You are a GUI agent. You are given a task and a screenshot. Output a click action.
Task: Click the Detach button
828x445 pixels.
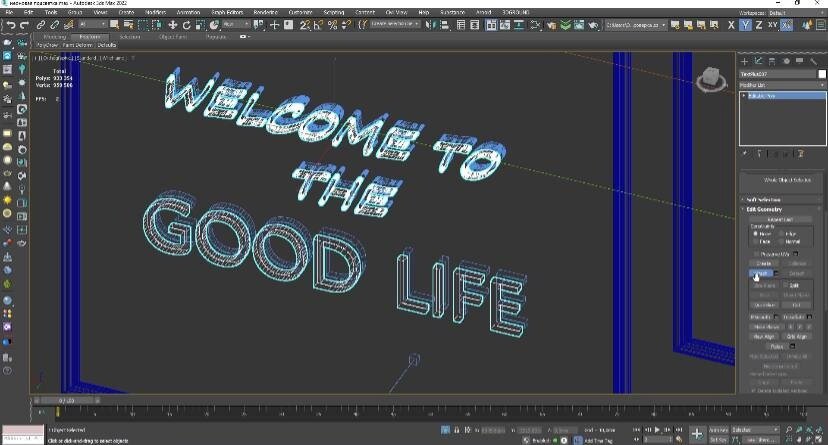796,273
